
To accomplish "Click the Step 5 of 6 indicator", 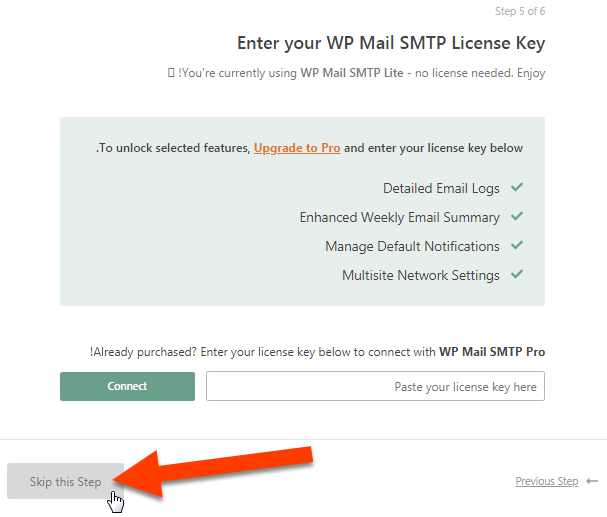I will (x=520, y=11).
